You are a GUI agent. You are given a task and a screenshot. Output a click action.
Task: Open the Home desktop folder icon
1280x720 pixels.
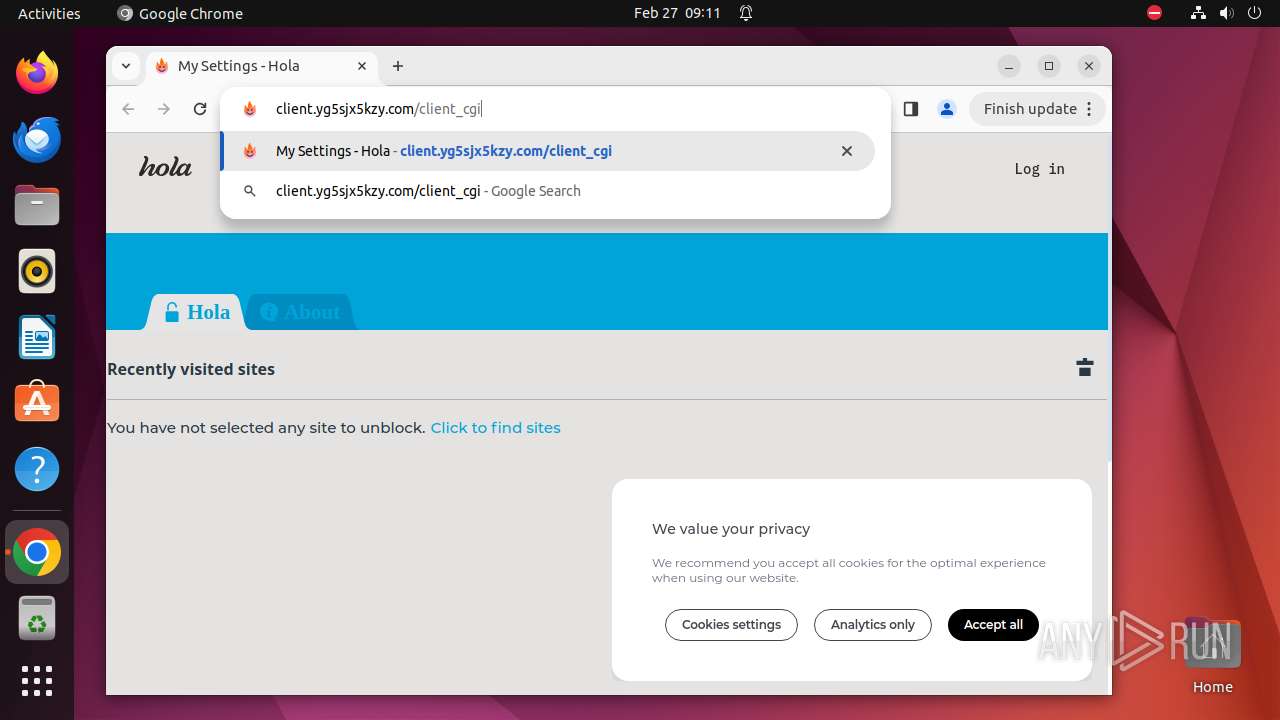click(1212, 655)
